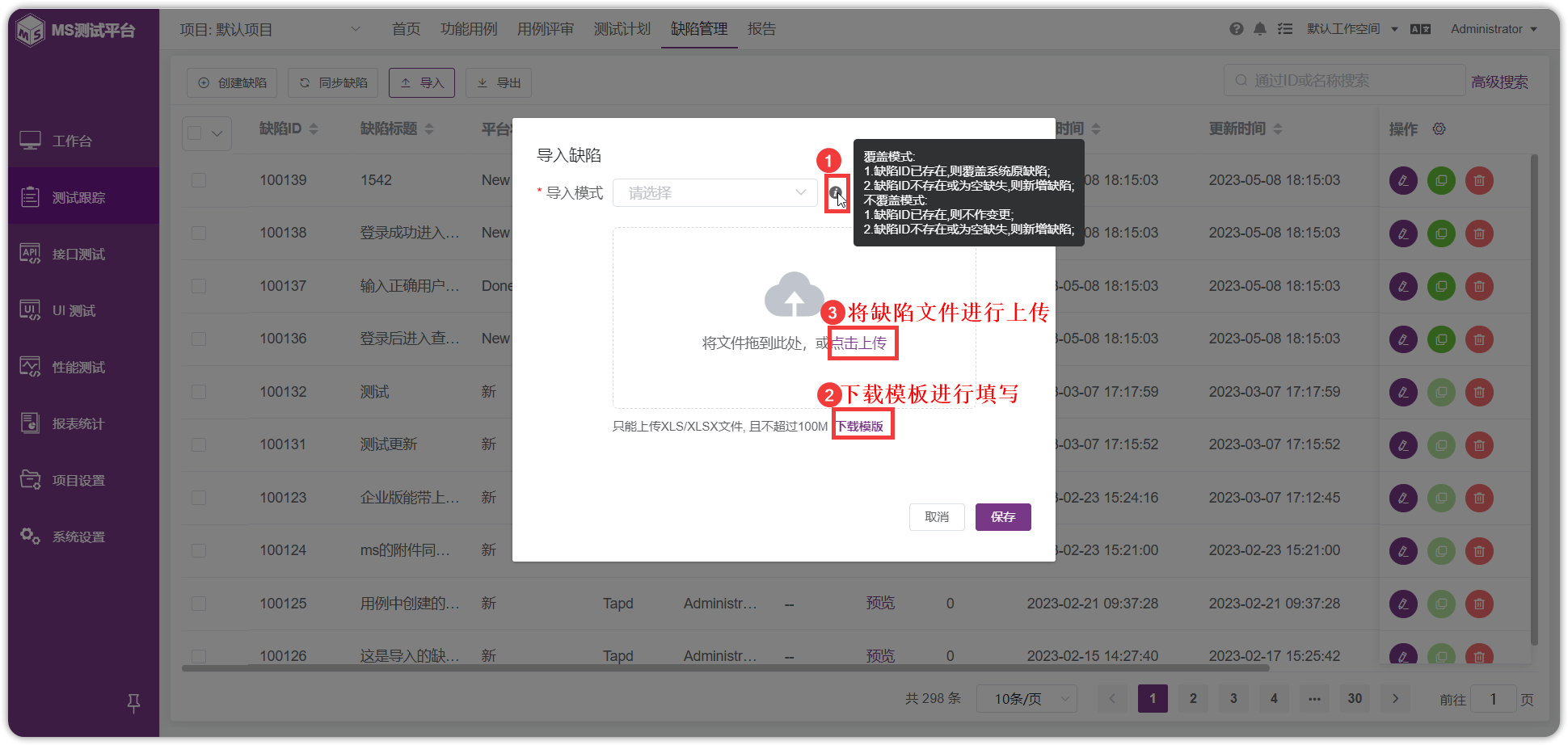Switch to the 报告 tab
Screen dimensions: 1568x745
[x=761, y=29]
